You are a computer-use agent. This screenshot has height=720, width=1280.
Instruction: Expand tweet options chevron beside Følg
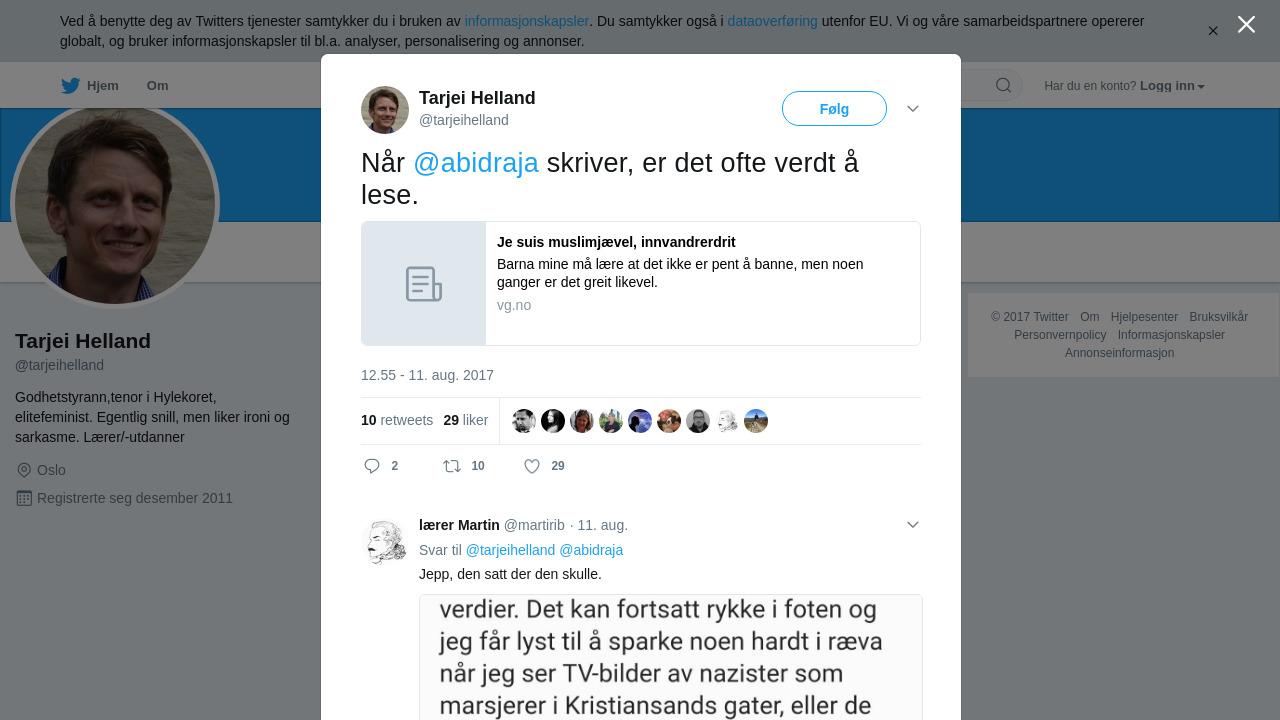click(912, 108)
